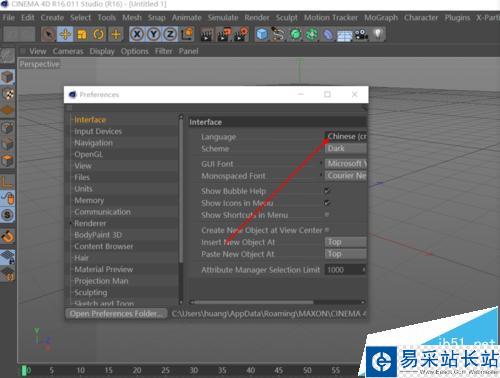Enable Create New Object at View Center
Screen dimensions: 500x378
pyautogui.click(x=327, y=230)
